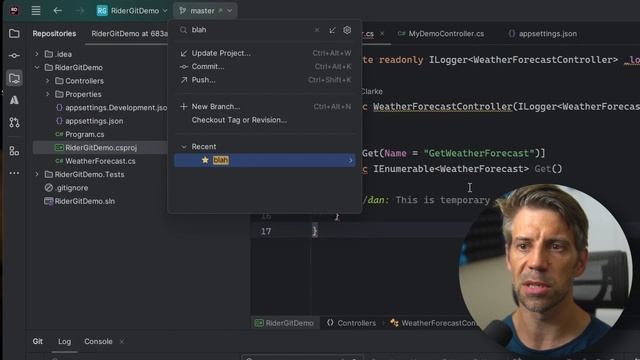Switch to appsettings.json editor tab
The image size is (640, 360).
click(542, 34)
